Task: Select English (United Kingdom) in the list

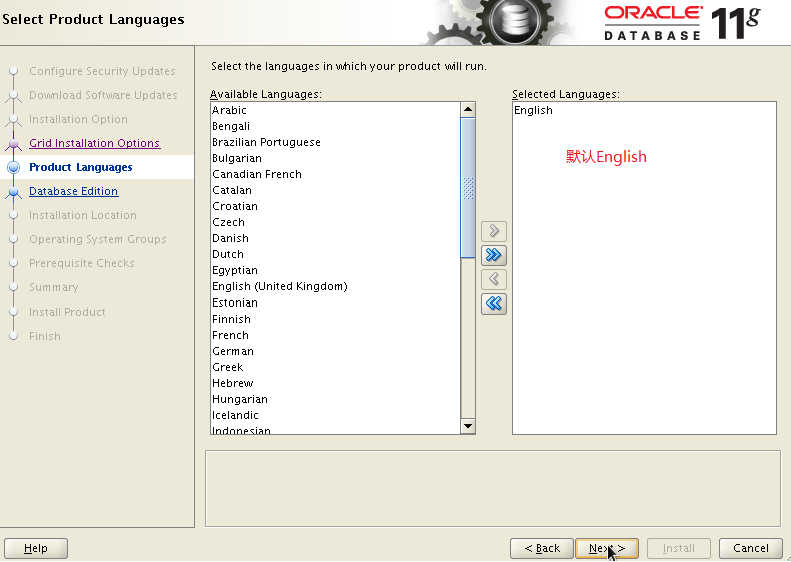Action: (335, 287)
